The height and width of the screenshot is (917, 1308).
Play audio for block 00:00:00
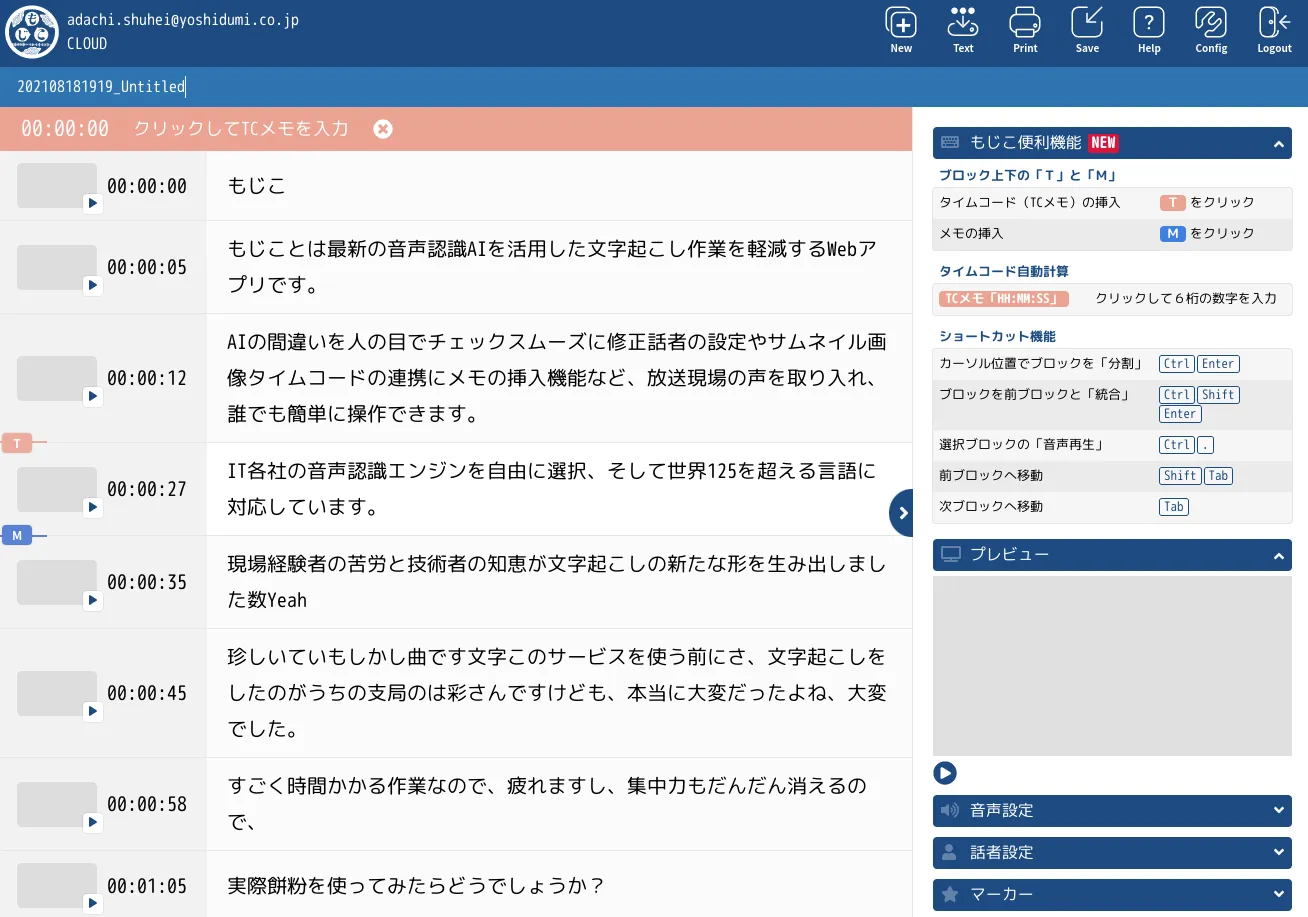(x=92, y=203)
